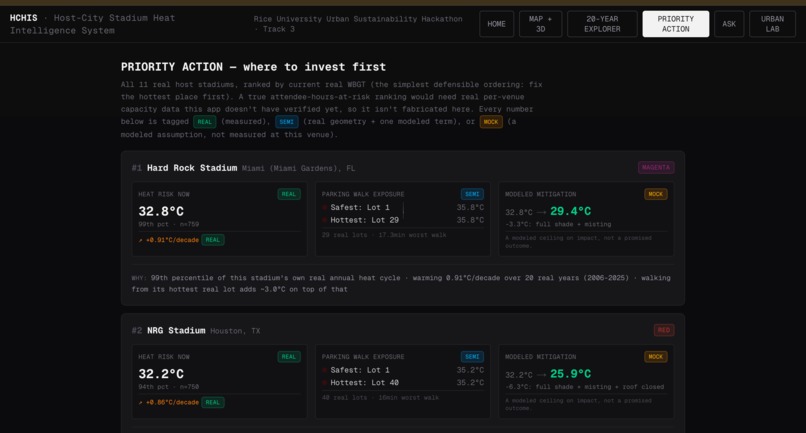Click 'Miami (Miami Gardens), FL' location text
Screen dimensions: 806x433
click(x=298, y=169)
